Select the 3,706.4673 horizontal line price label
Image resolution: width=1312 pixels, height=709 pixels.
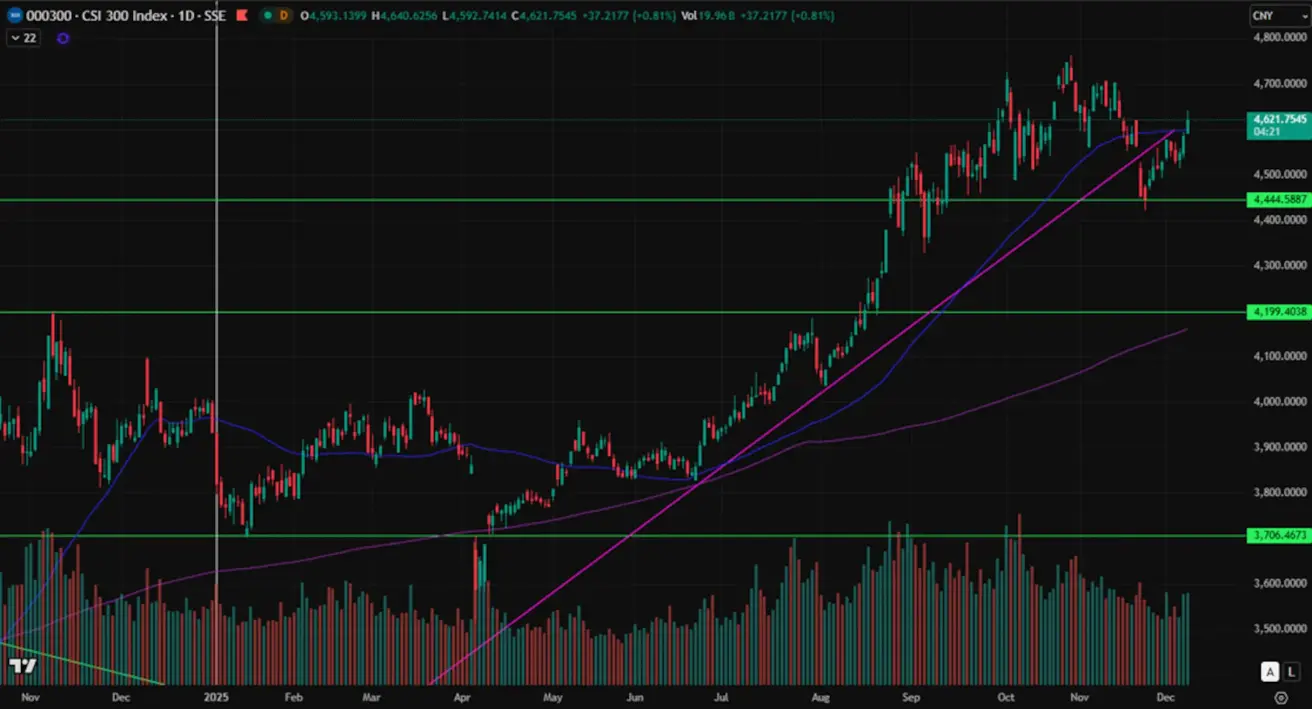(1279, 536)
